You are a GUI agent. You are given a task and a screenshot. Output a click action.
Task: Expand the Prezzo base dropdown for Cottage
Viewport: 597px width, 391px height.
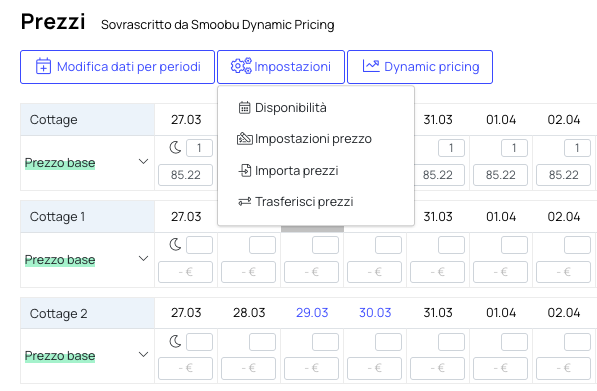[143, 162]
